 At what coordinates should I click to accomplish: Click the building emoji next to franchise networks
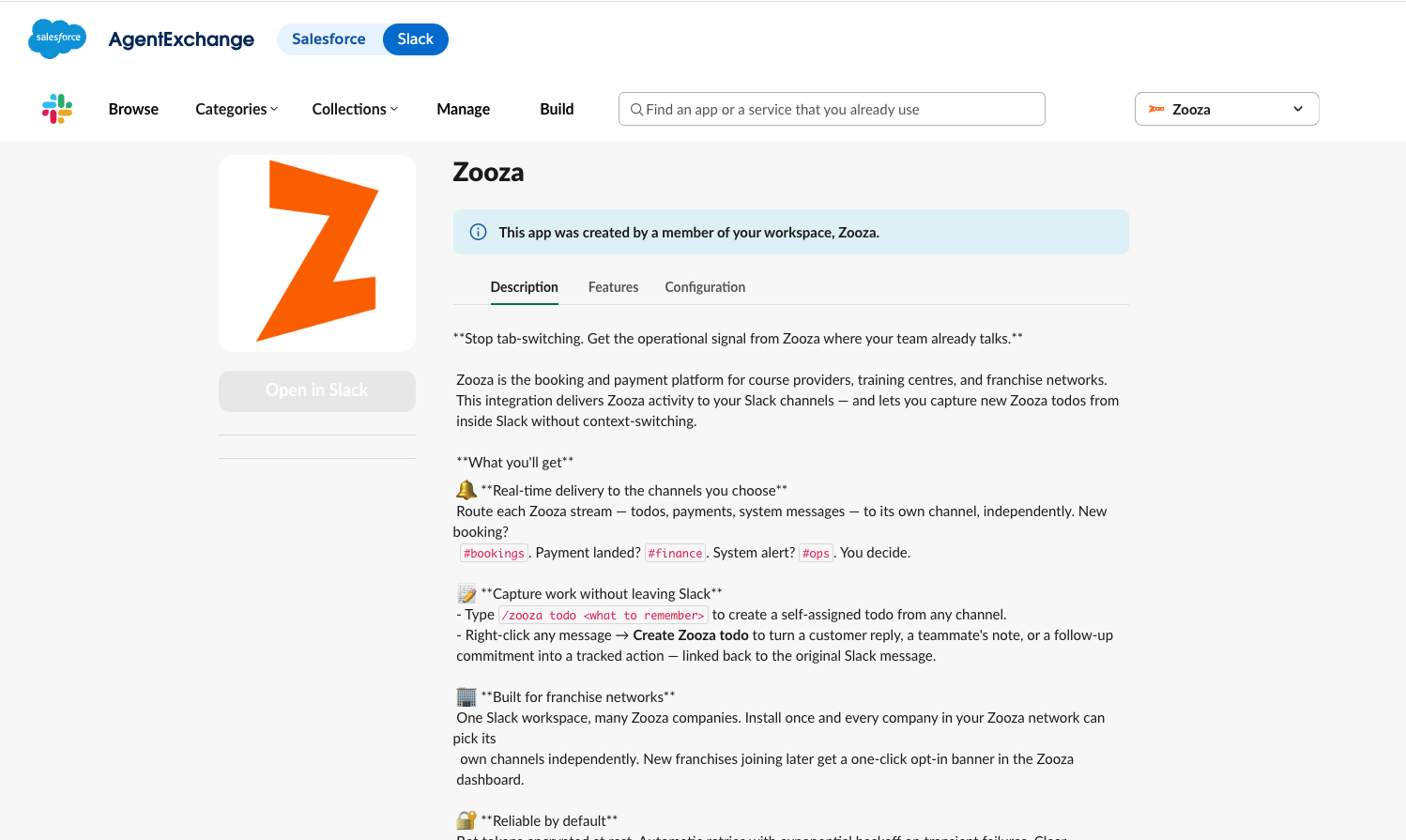point(466,696)
